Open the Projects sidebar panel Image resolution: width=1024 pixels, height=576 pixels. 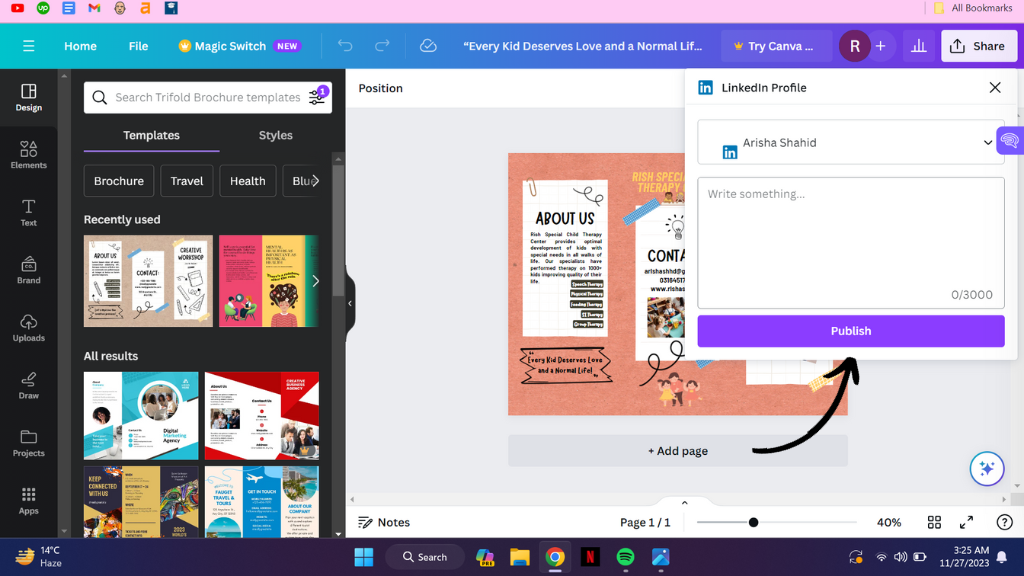tap(28, 443)
